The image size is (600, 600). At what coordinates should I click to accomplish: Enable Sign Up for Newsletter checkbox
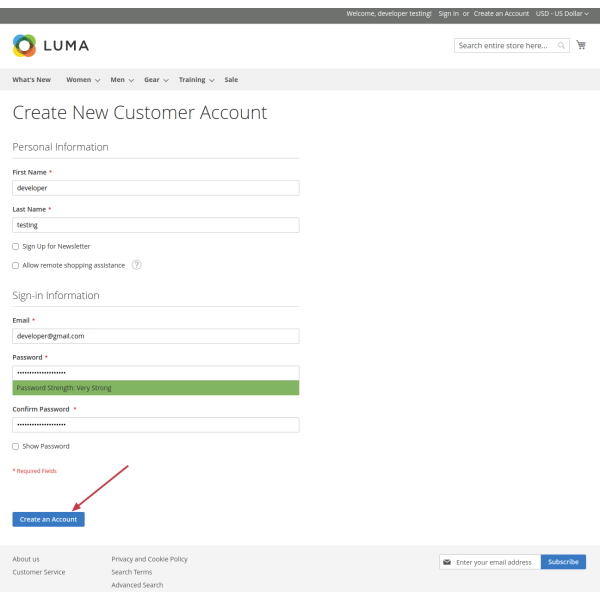coord(16,246)
